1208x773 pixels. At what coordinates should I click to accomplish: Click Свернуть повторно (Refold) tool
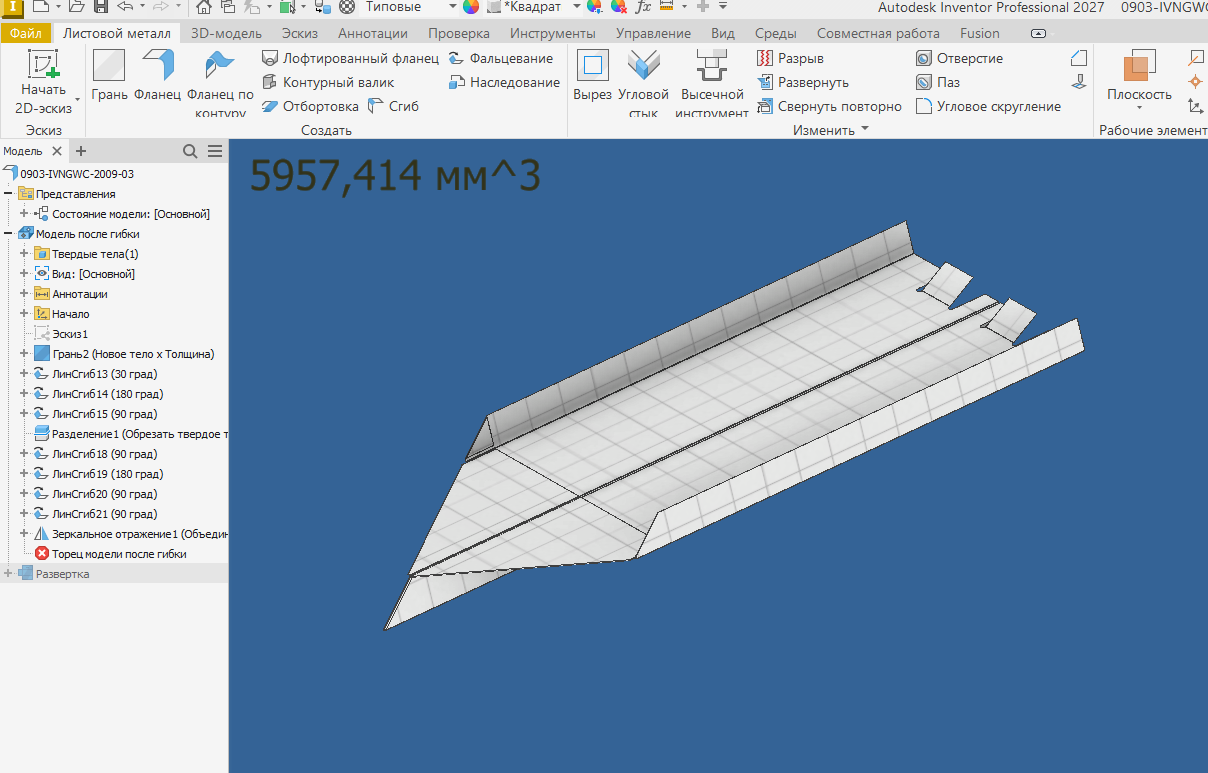(830, 106)
